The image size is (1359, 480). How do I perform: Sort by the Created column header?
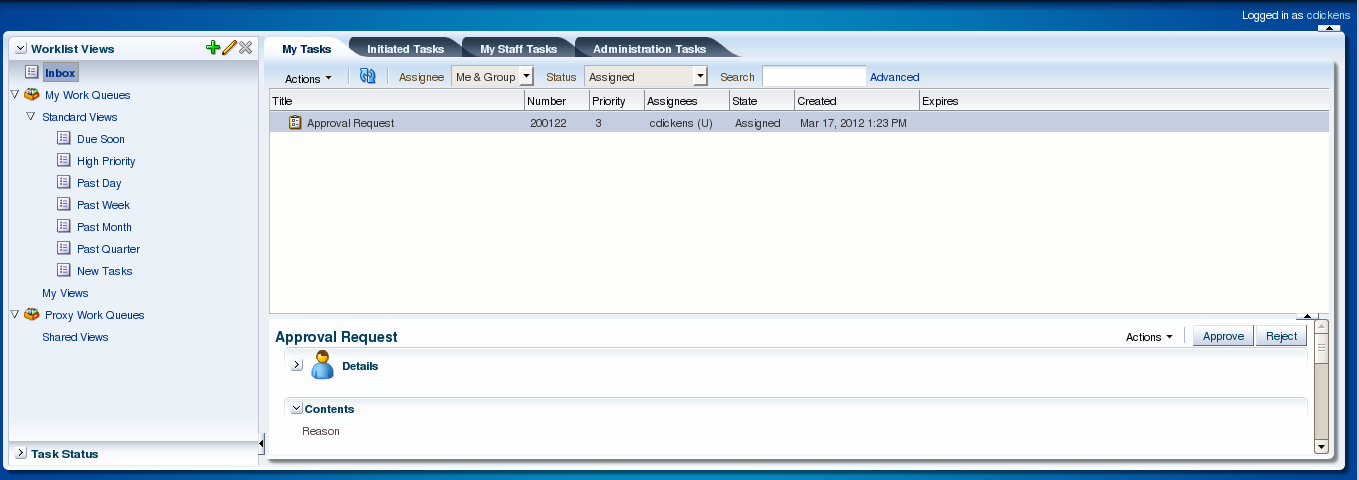click(857, 101)
